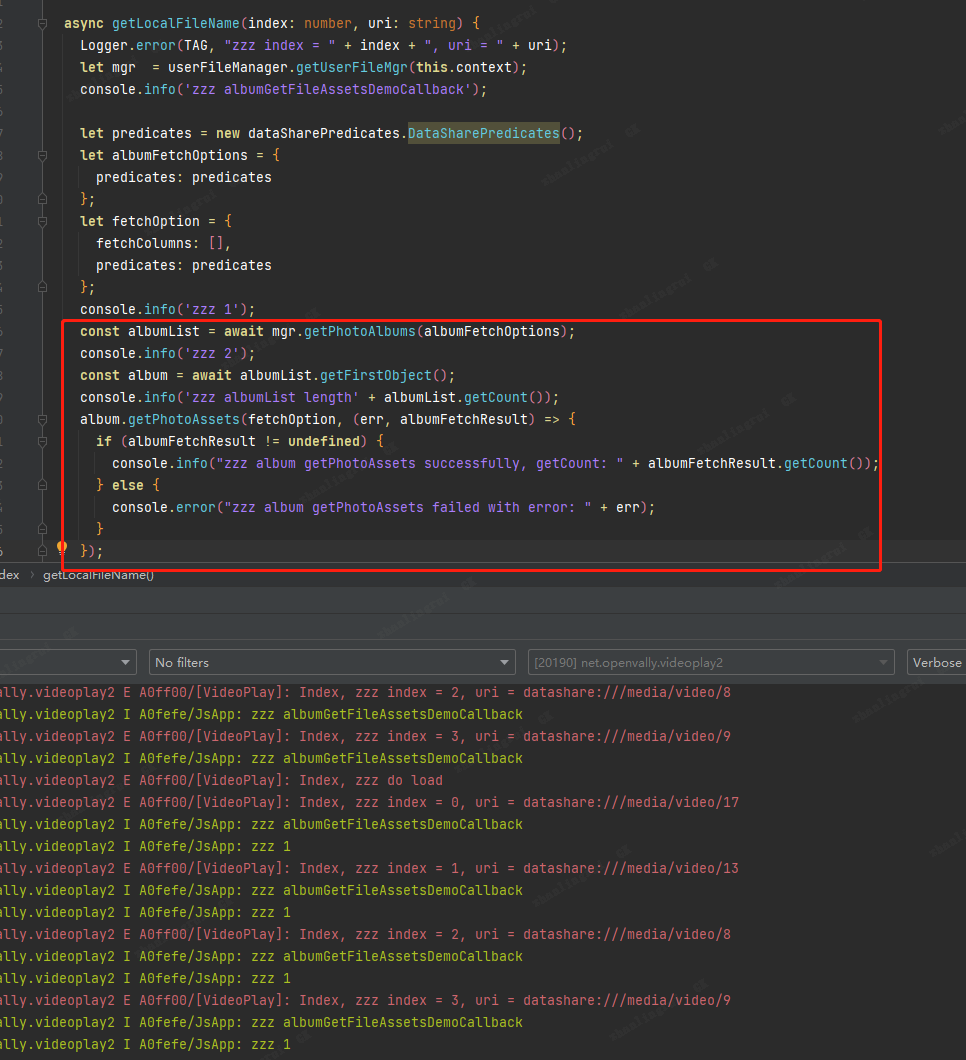
Task: Collapse the fold marker beside album.getPhotoAssets call
Action: [x=43, y=420]
